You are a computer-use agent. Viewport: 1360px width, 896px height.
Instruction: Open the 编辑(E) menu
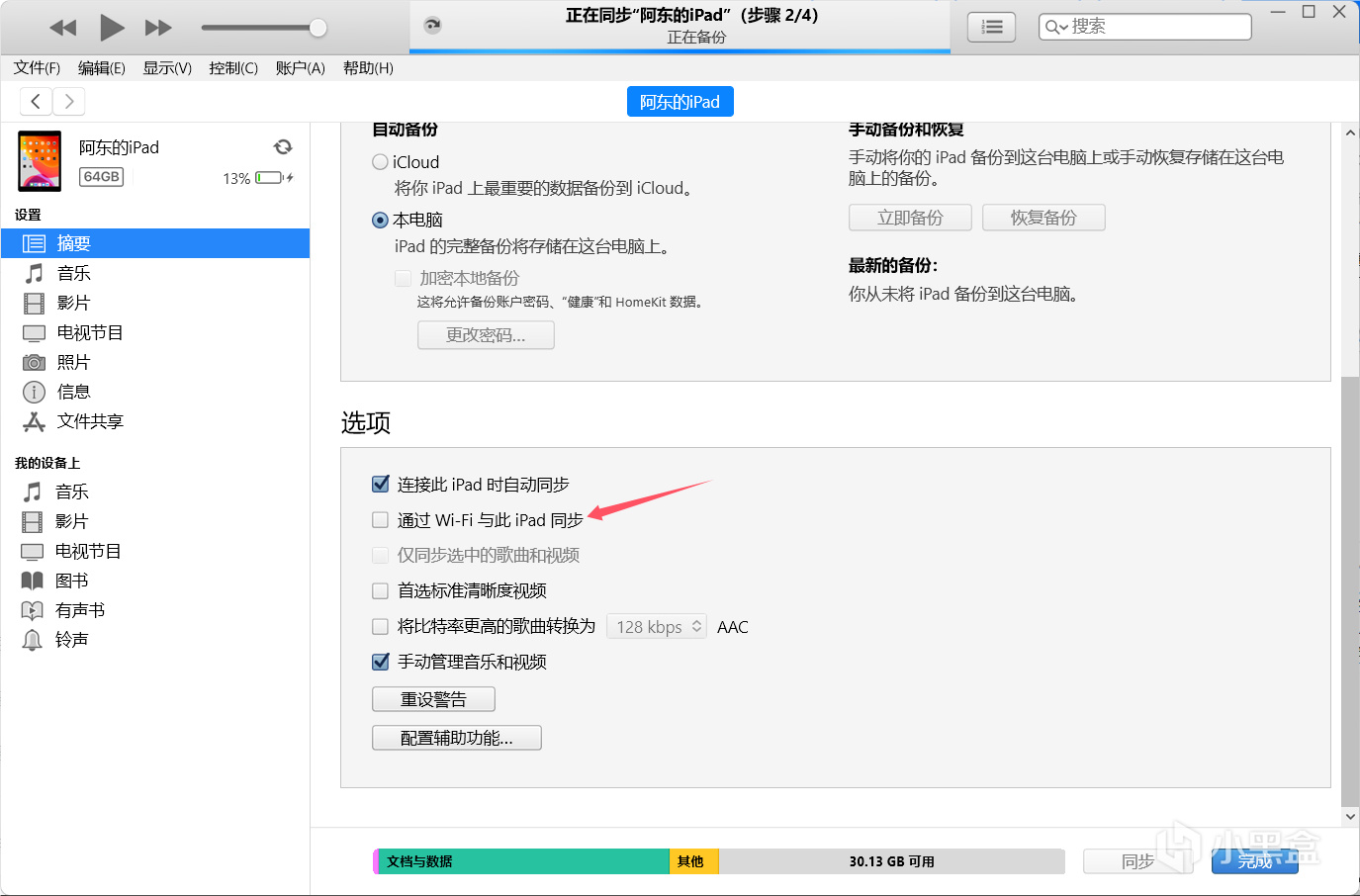click(102, 68)
